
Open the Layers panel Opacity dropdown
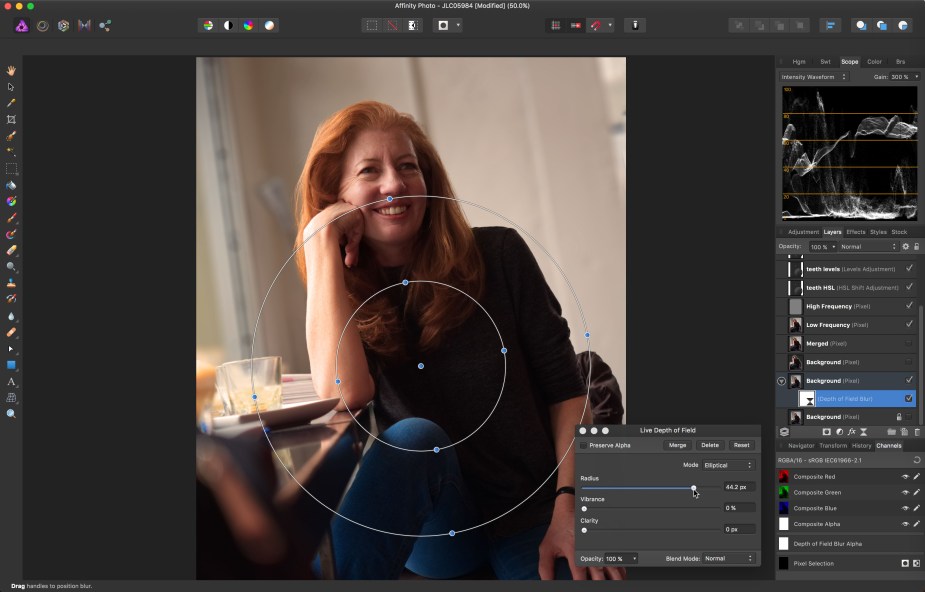pyautogui.click(x=823, y=246)
